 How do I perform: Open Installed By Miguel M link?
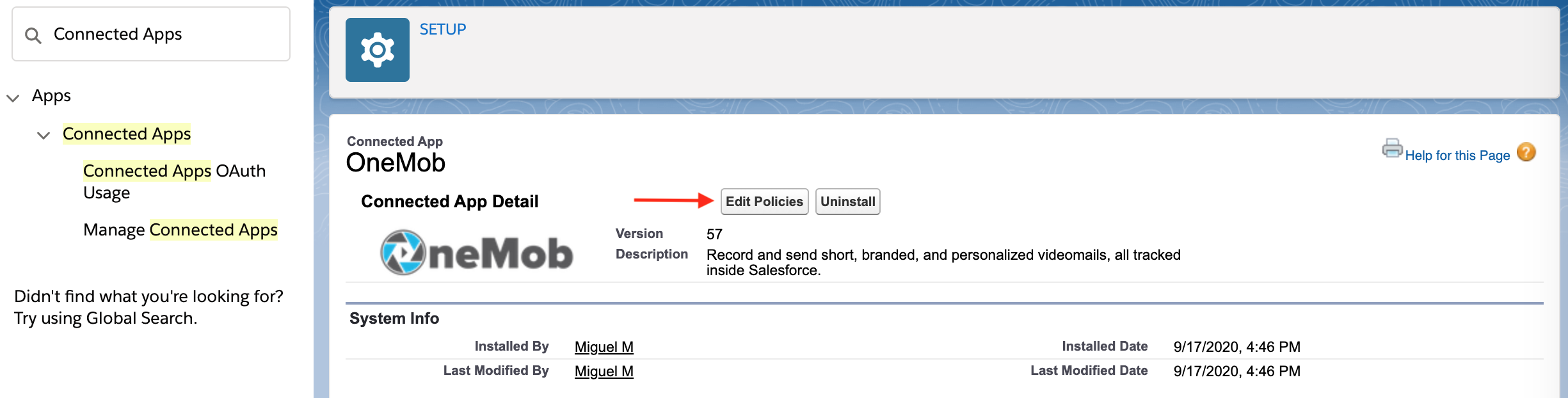click(604, 347)
